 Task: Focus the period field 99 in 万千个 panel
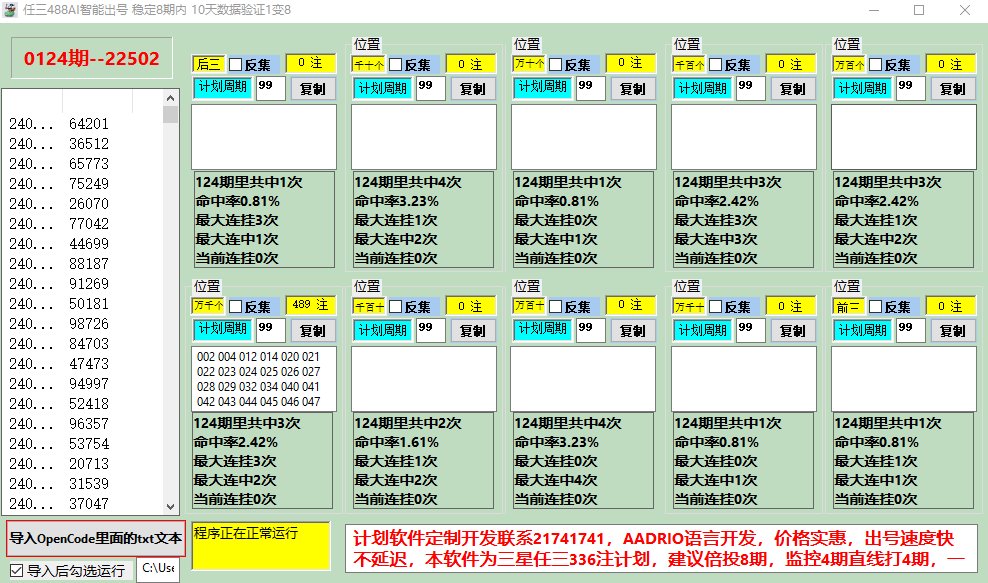click(271, 330)
